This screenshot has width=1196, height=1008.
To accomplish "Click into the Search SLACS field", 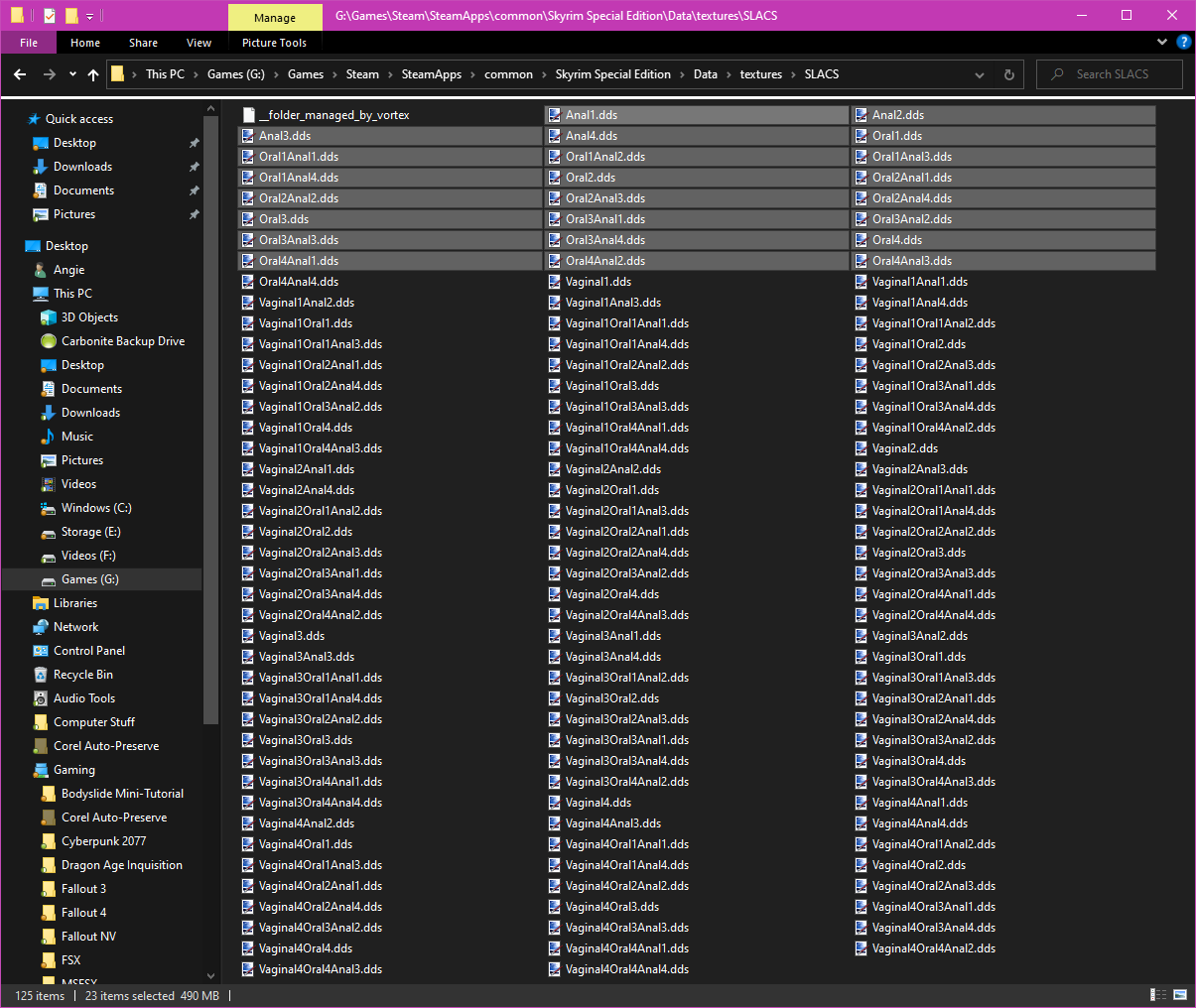I will (1110, 74).
